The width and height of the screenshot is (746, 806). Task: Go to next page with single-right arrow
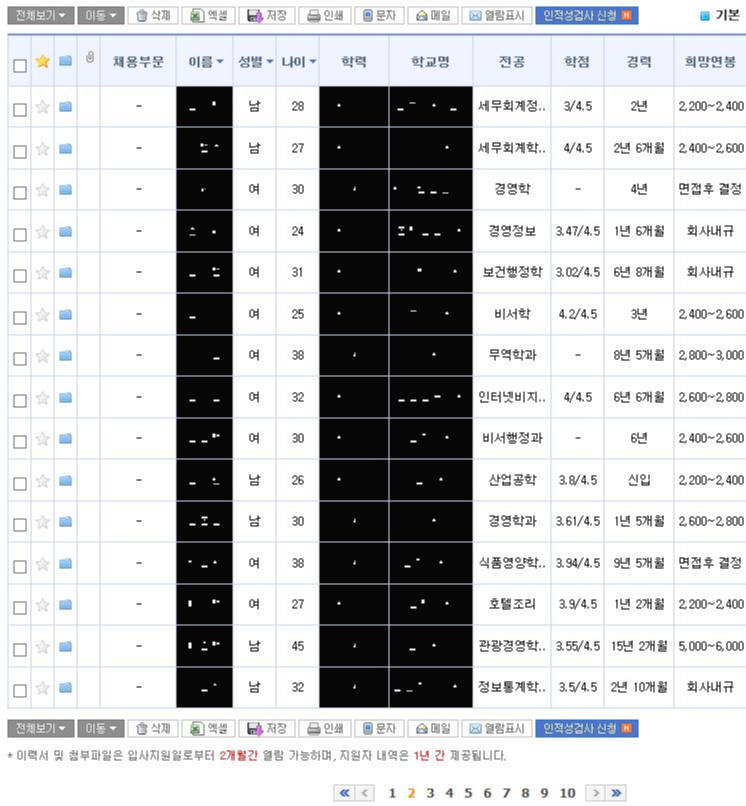[x=595, y=793]
